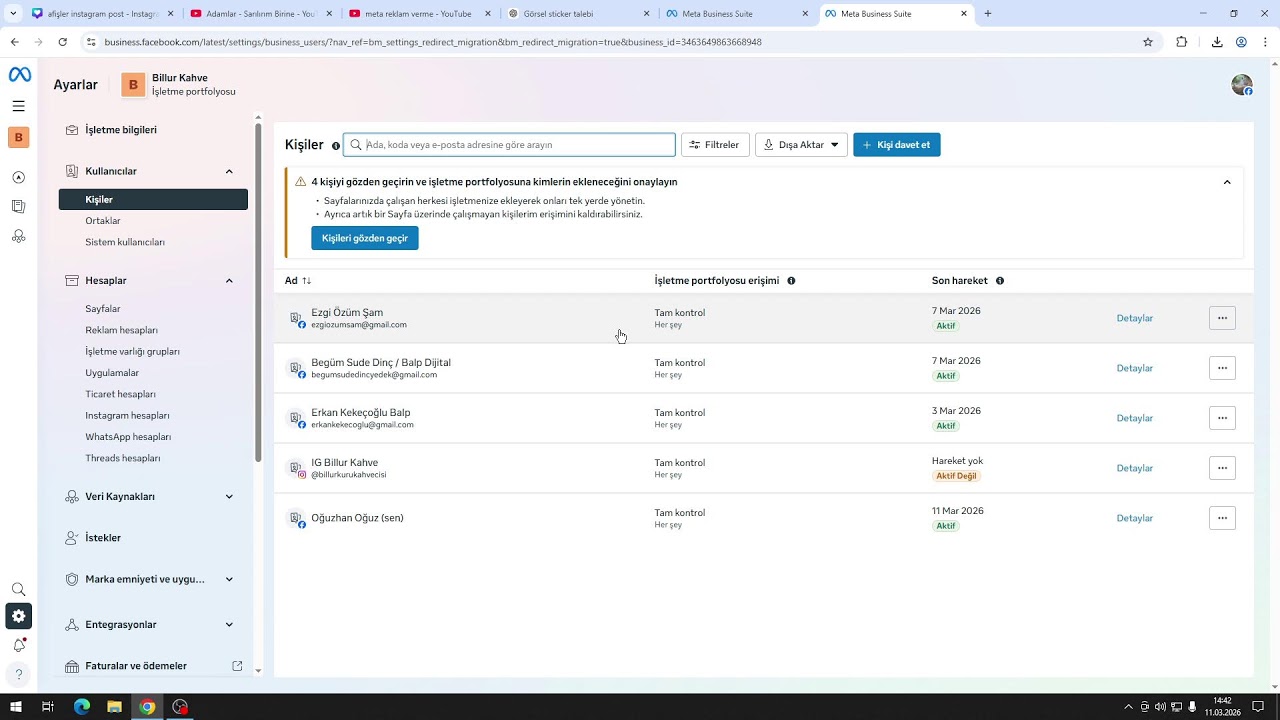The image size is (1280, 720).
Task: Click info icon next to Kişiler heading
Action: 336,146
